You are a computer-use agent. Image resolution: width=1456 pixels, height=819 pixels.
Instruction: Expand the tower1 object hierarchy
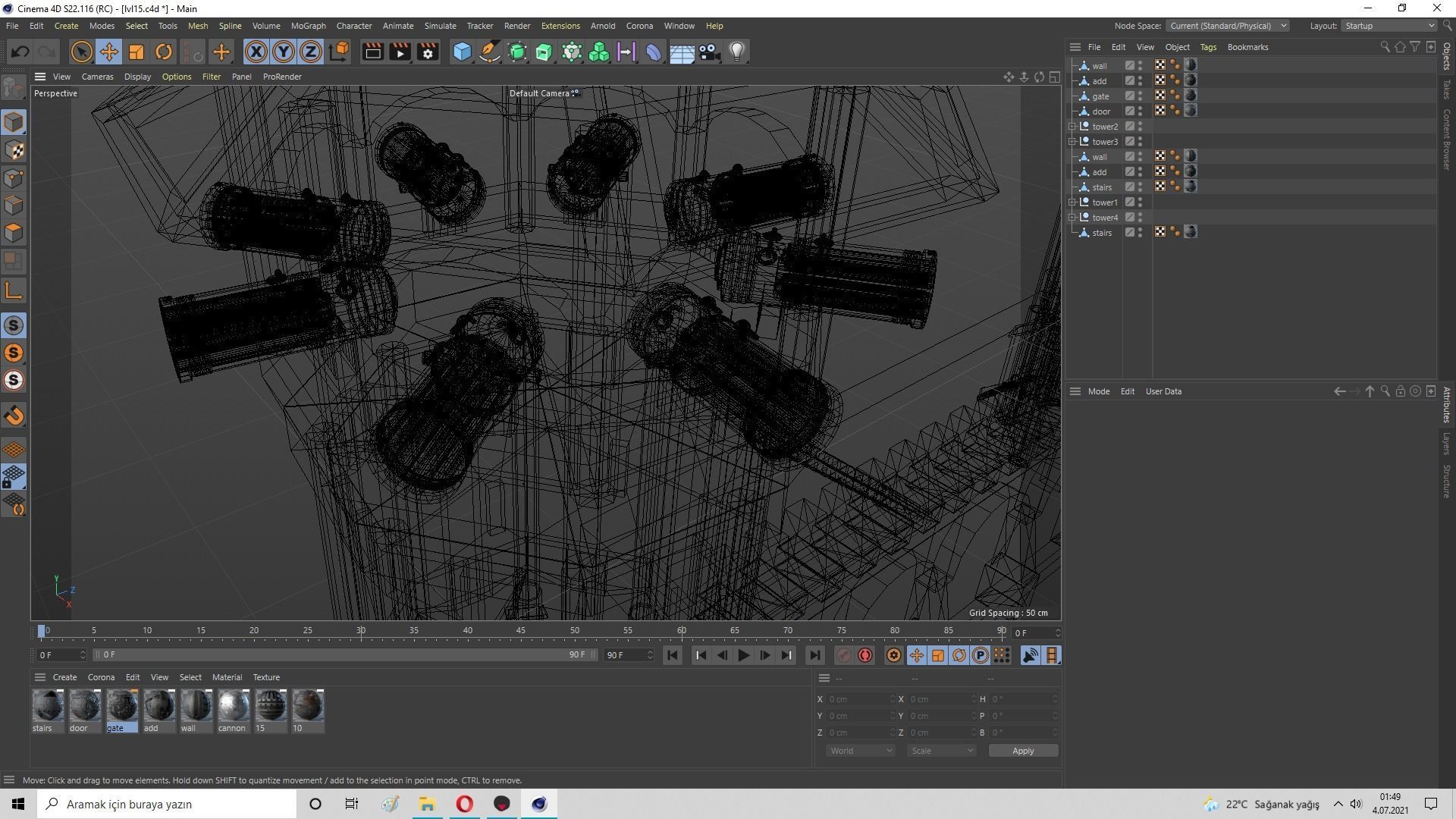[x=1072, y=202]
